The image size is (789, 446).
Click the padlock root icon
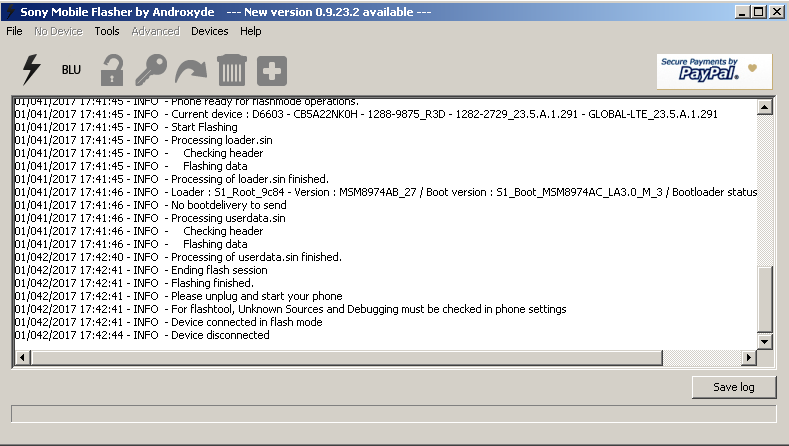[112, 70]
